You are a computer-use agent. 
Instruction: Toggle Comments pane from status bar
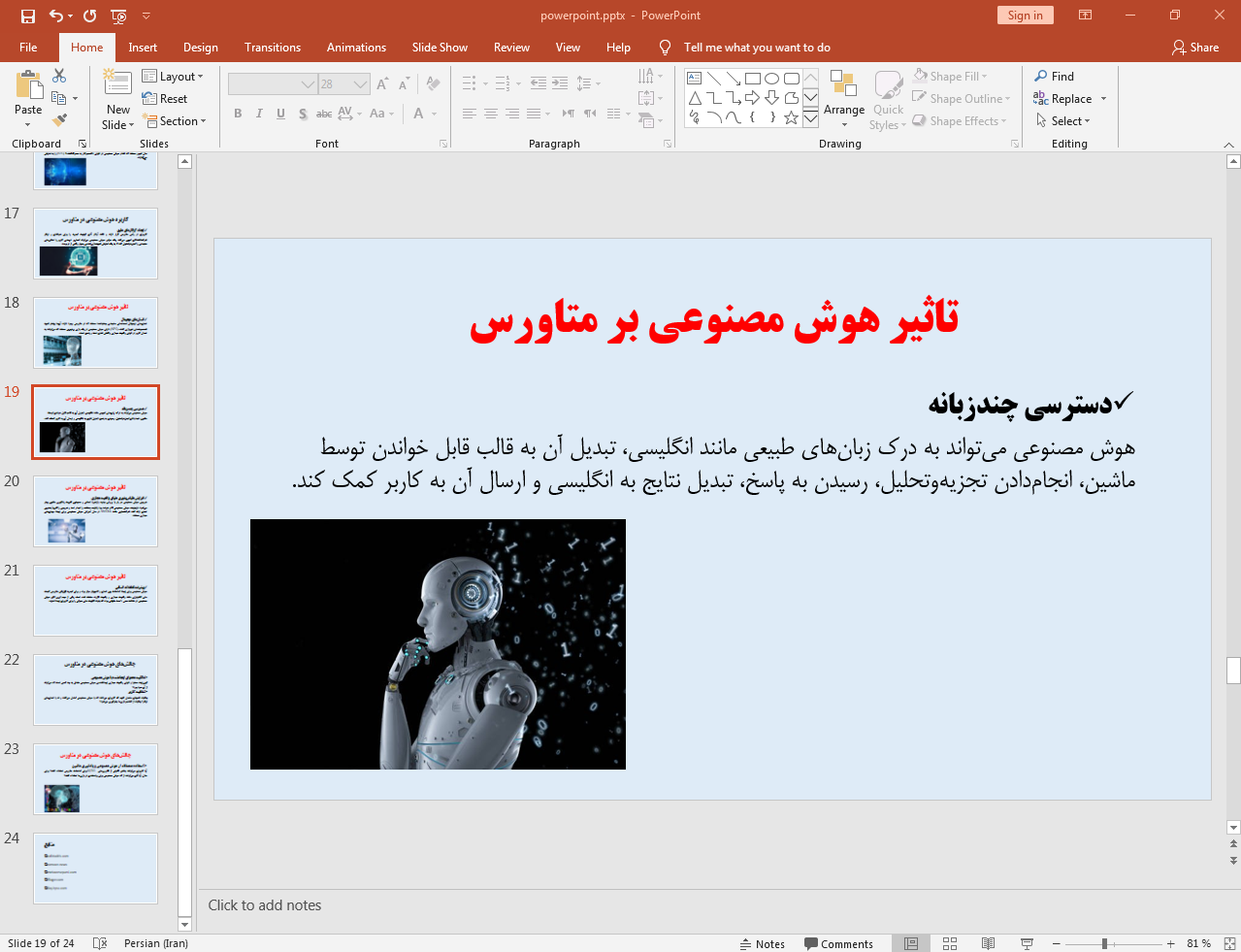point(838,943)
